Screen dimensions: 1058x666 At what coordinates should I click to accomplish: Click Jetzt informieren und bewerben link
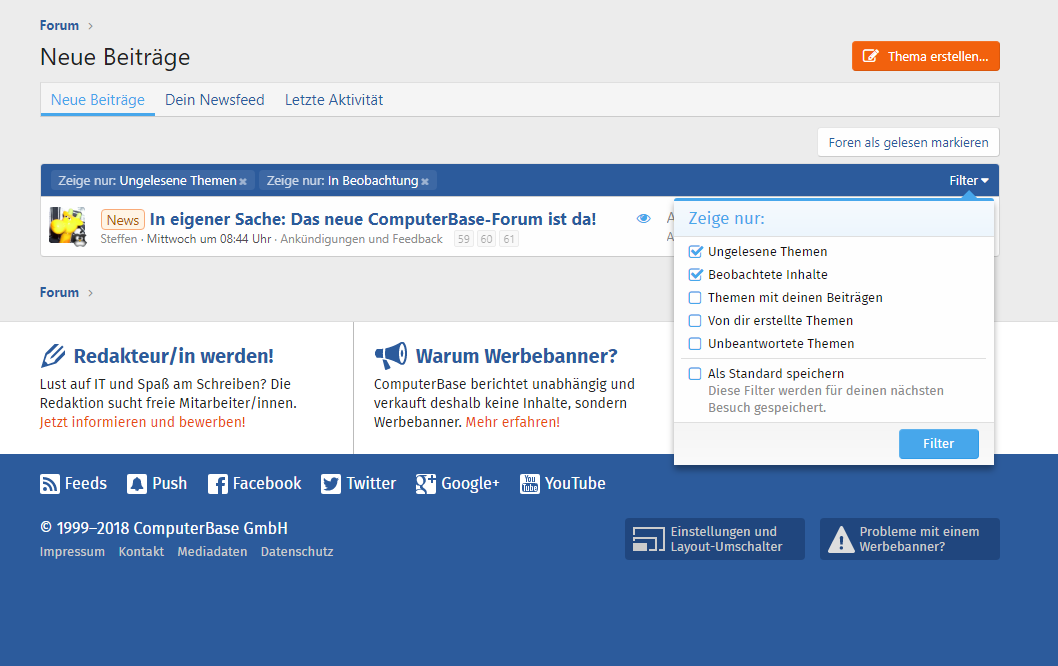[142, 422]
